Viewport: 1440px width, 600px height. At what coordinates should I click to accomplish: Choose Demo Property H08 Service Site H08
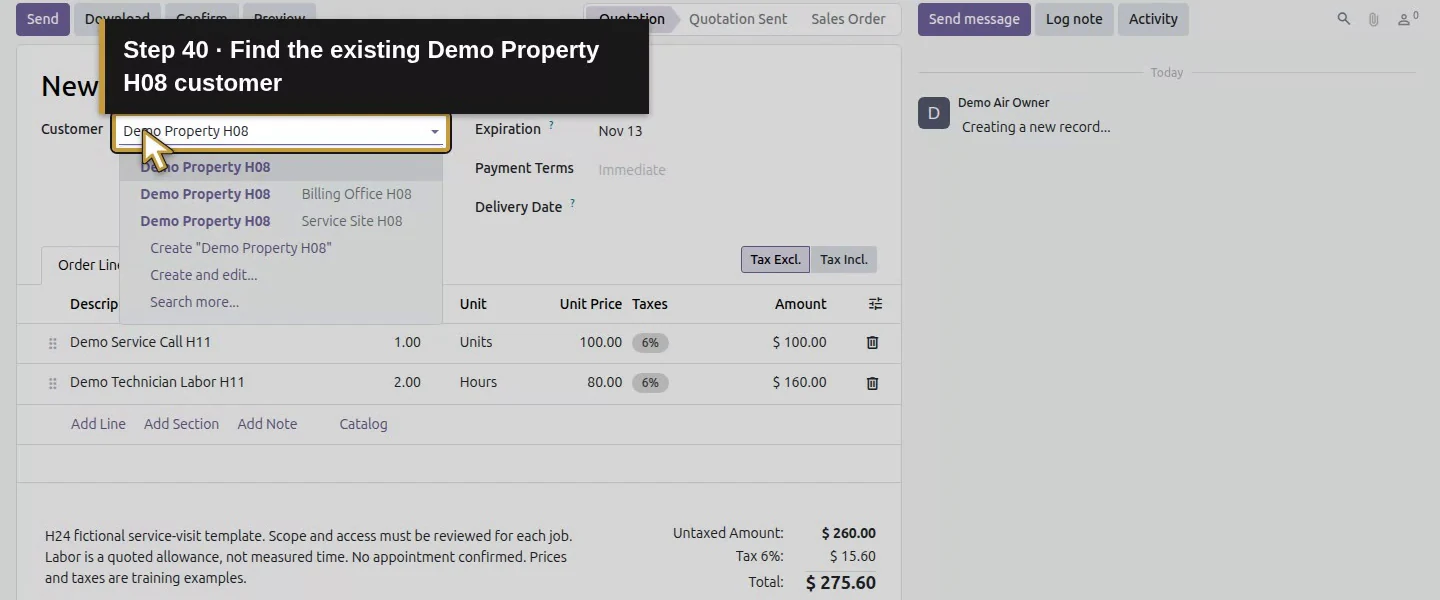(x=281, y=221)
